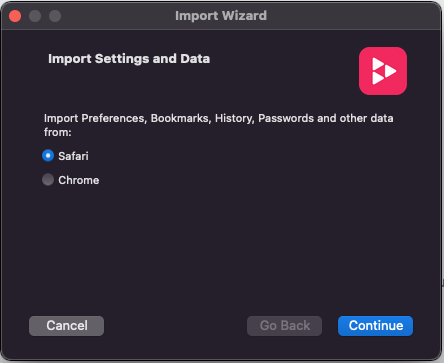This screenshot has height=363, width=444.
Task: Select the Chrome radio button
Action: [48, 180]
